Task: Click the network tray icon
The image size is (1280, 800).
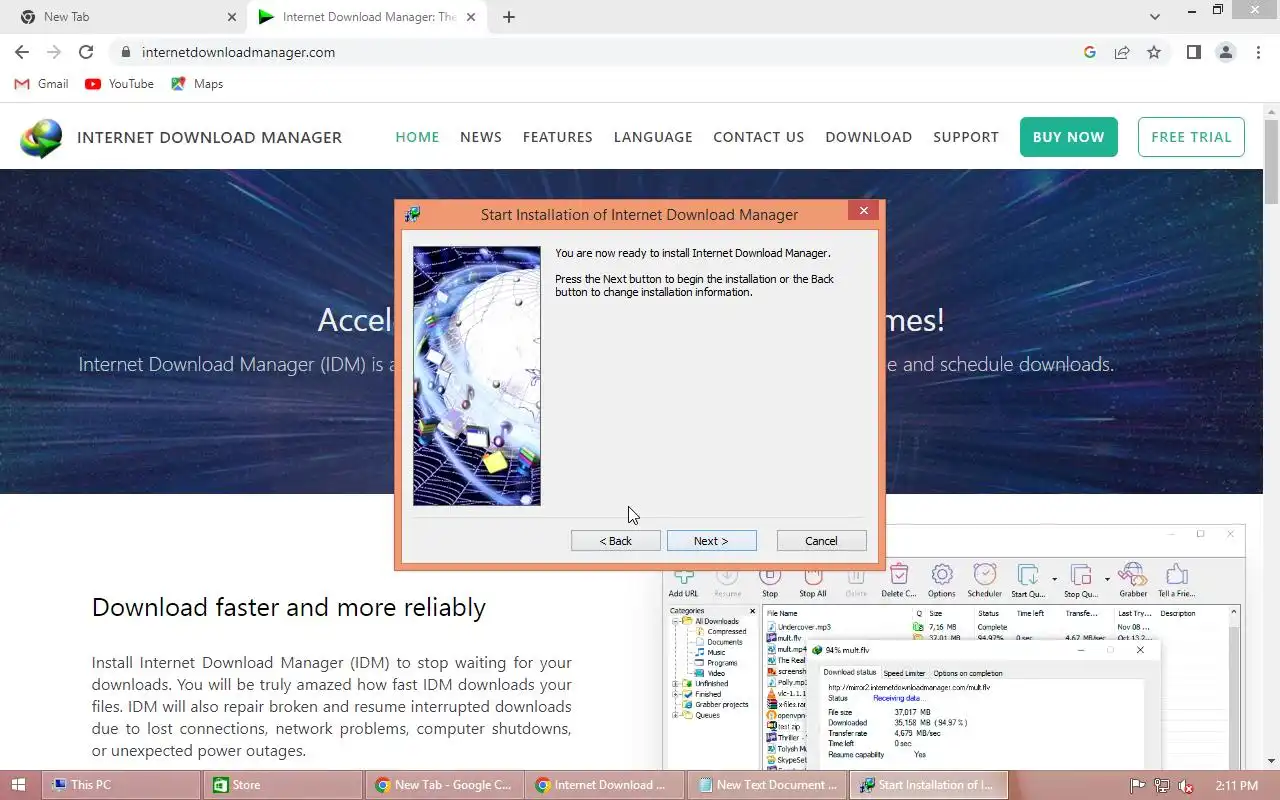Action: click(1161, 785)
